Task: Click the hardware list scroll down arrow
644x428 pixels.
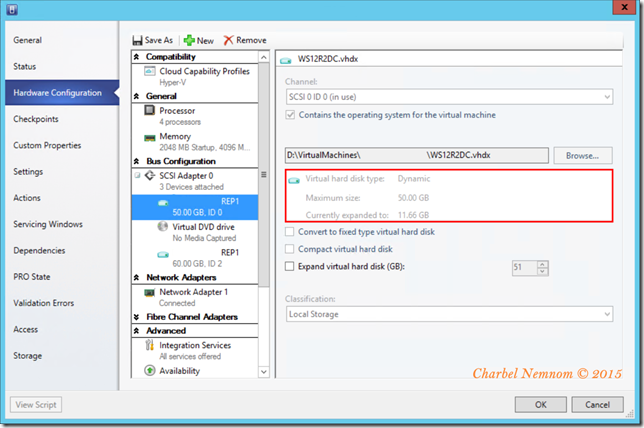Action: [x=264, y=372]
